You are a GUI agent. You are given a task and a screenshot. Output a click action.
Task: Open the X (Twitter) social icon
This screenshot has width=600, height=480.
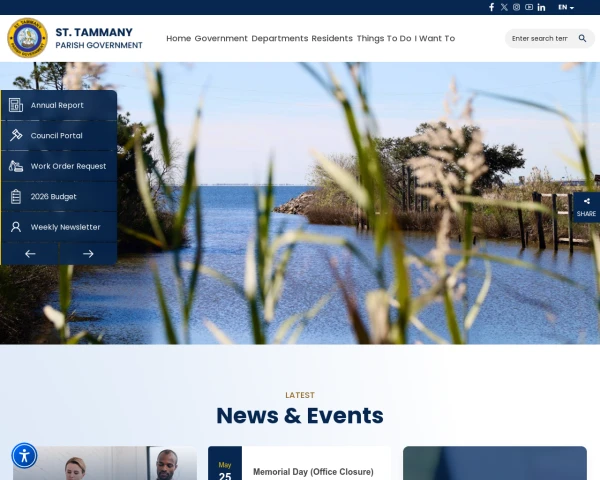pyautogui.click(x=504, y=7)
